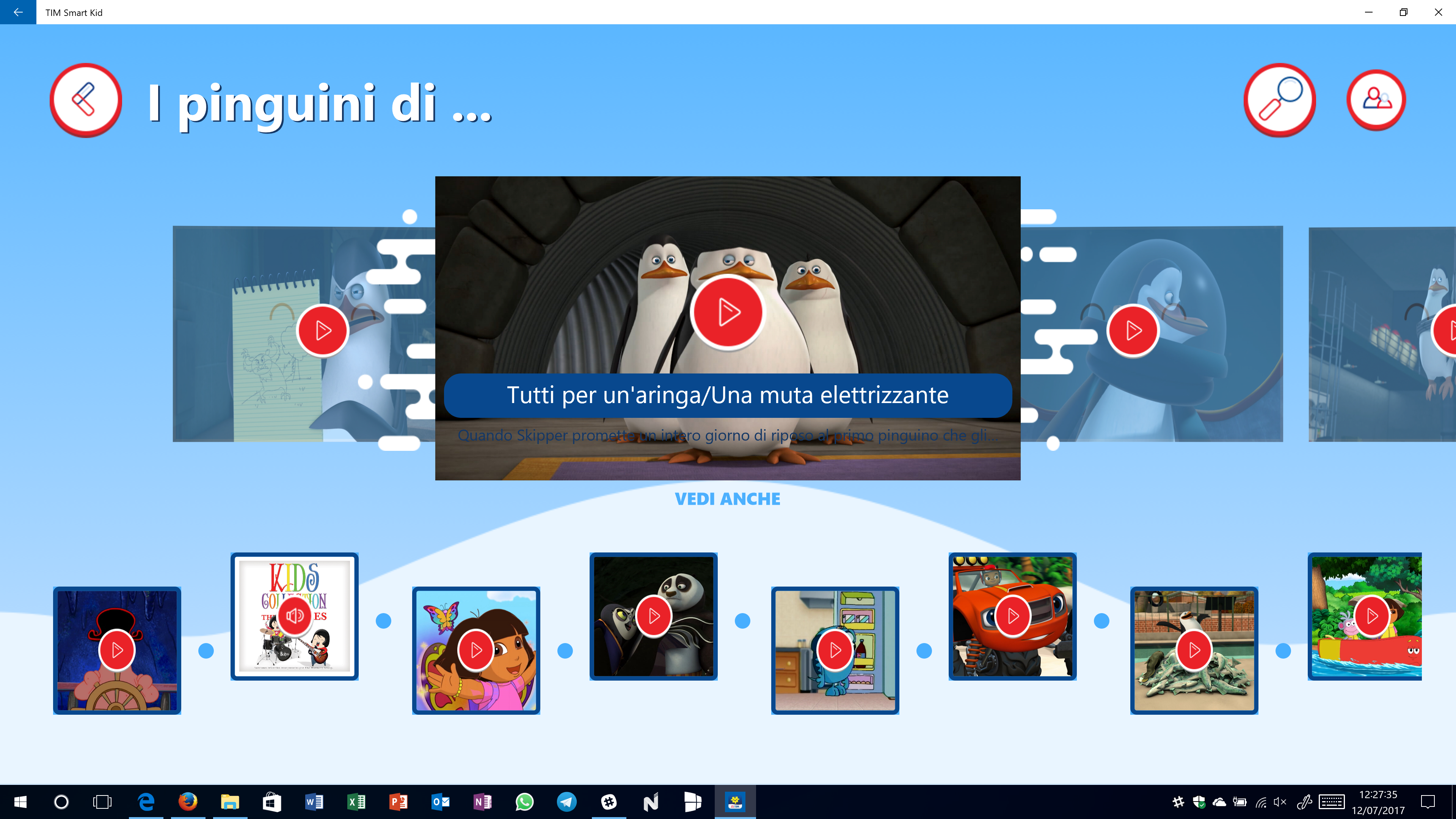Viewport: 1456px width, 819px height.
Task: Play the penguin with glass helmet episode
Action: (x=1133, y=331)
